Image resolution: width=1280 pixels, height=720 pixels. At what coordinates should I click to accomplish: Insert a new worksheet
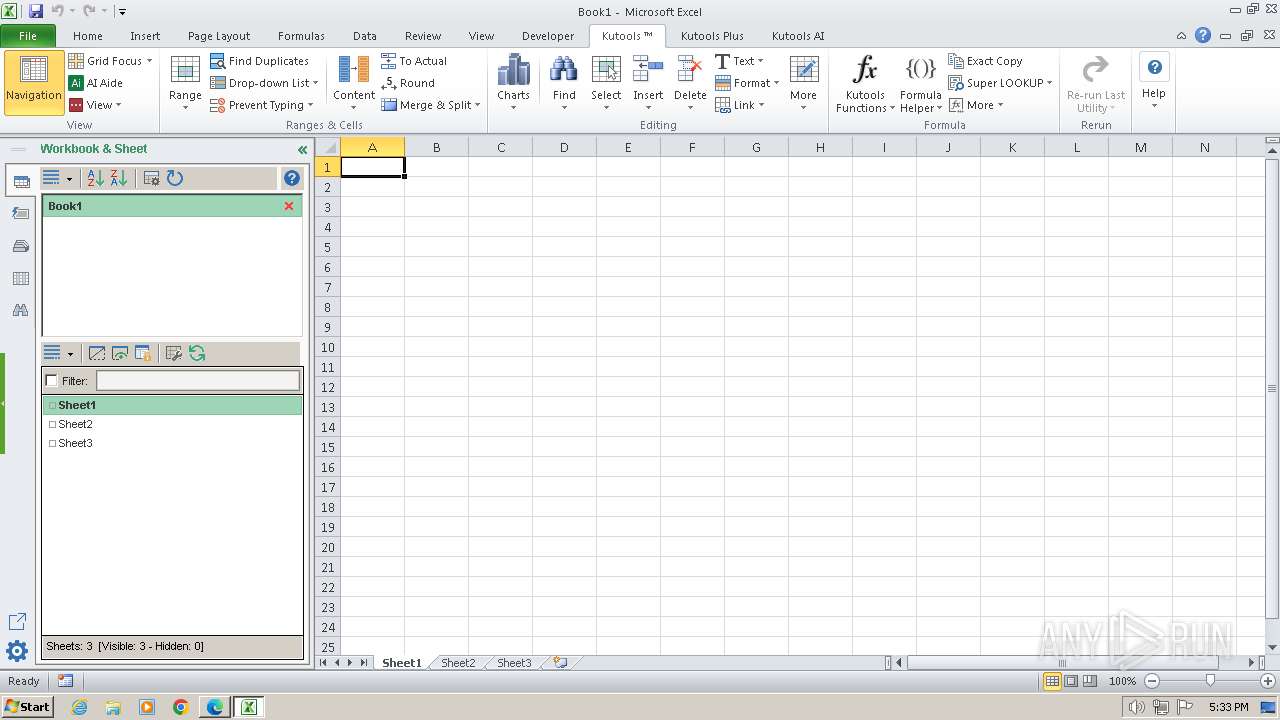pyautogui.click(x=560, y=663)
